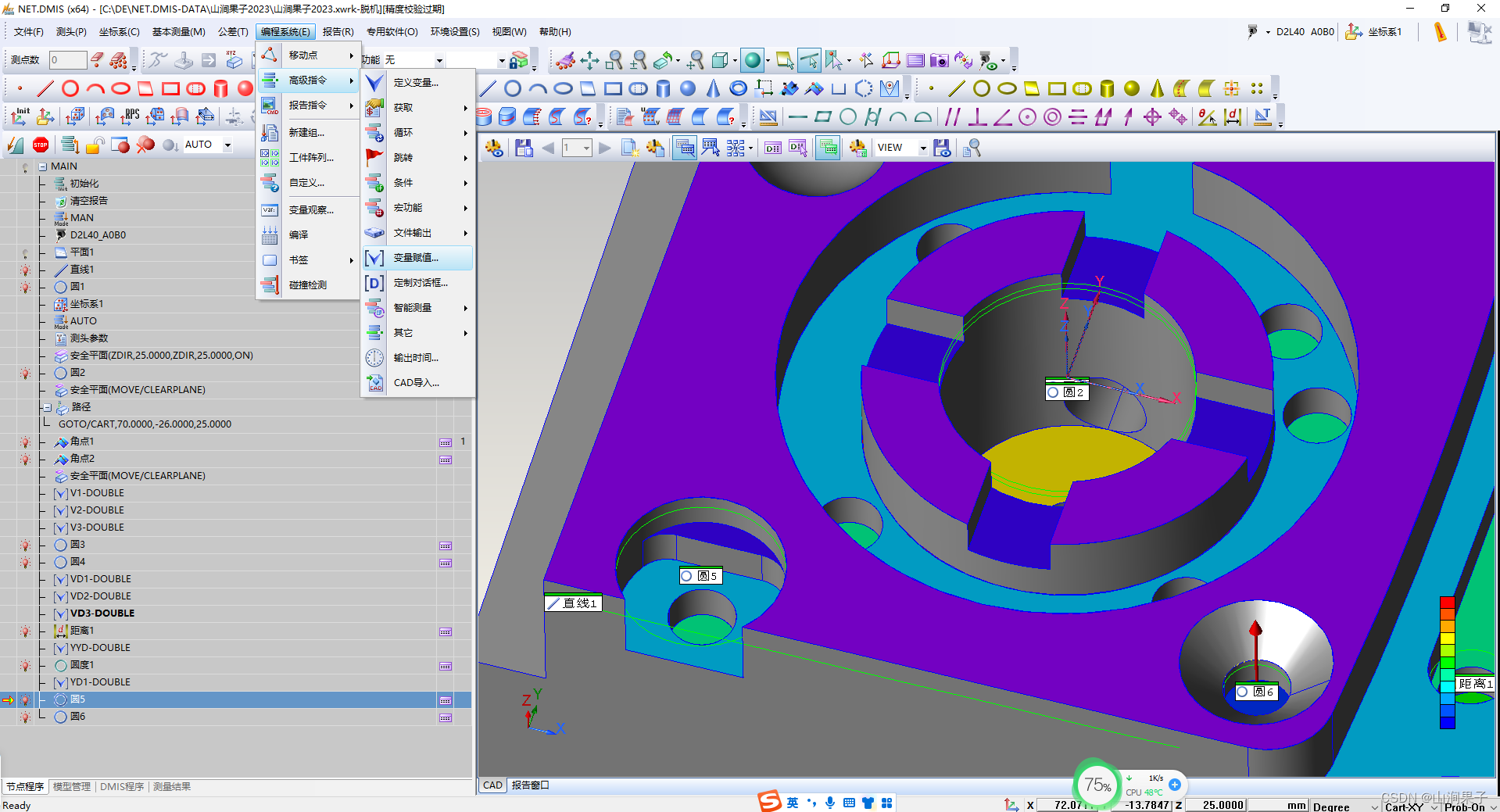
Task: Toggle the lightbulb marker beside 圆3
Action: (25, 545)
